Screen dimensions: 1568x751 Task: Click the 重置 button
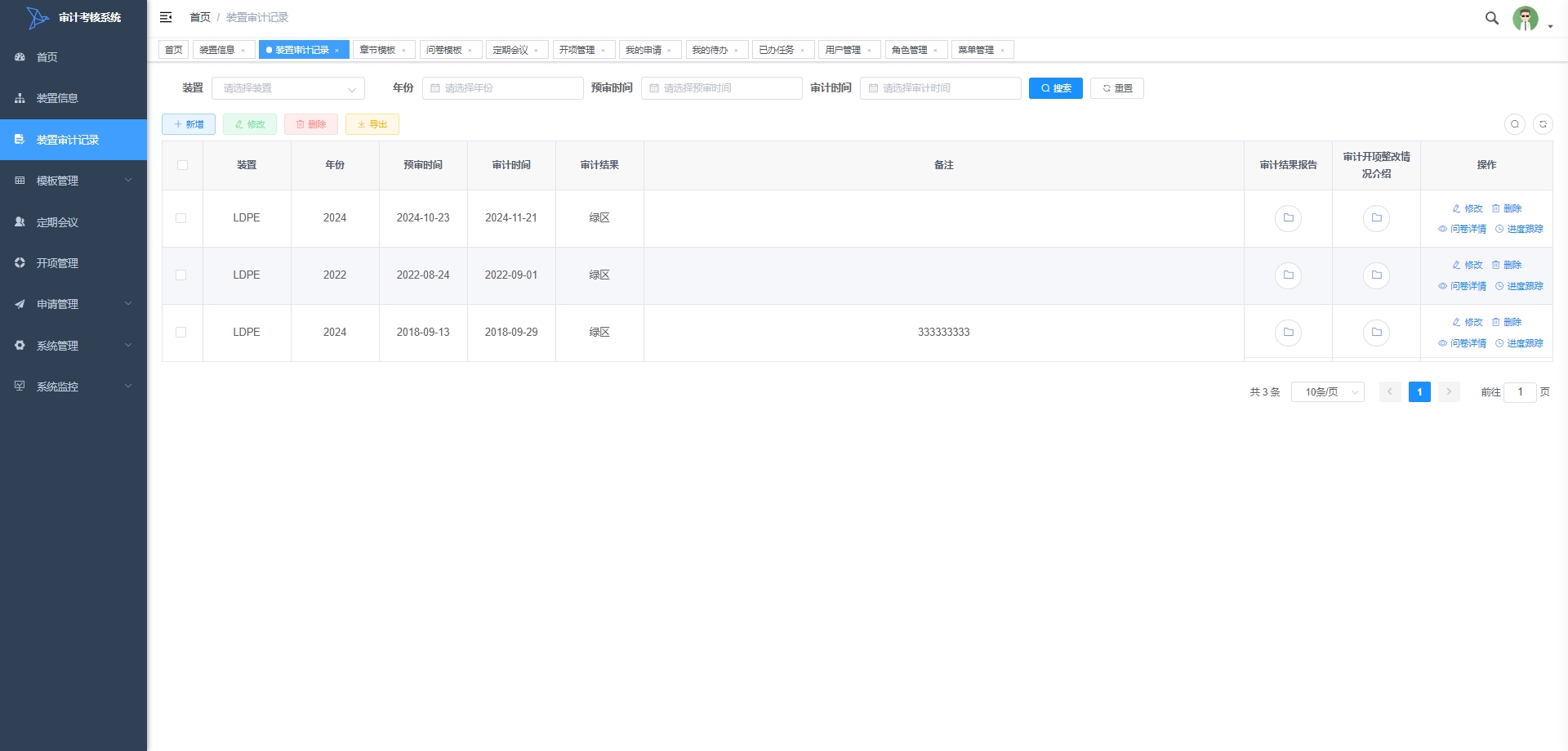point(1117,88)
